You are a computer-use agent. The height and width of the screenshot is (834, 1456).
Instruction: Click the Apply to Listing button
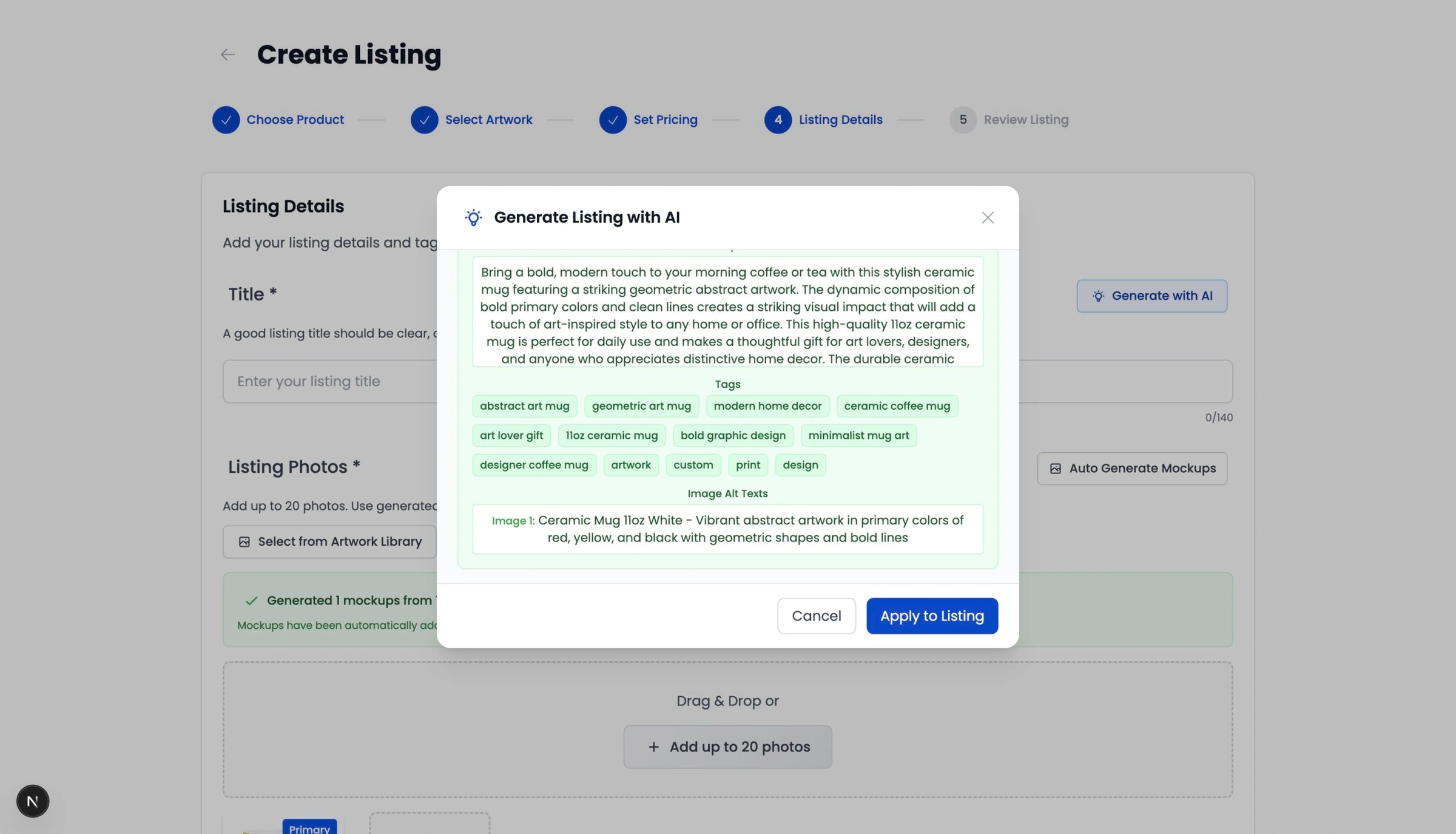click(x=932, y=615)
